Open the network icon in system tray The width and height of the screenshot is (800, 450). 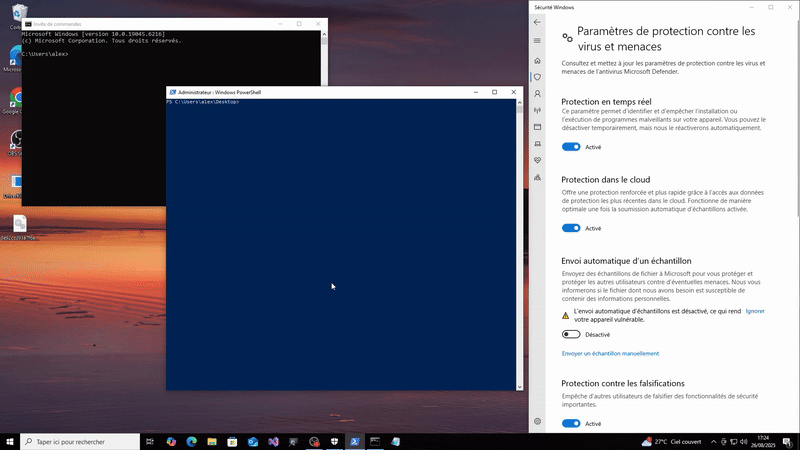734,442
